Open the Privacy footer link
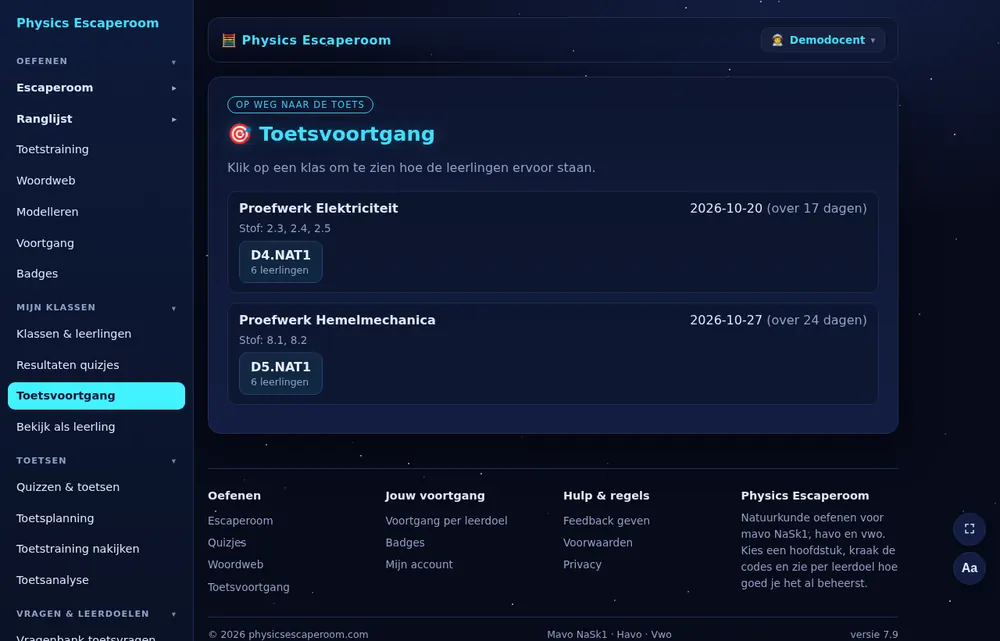 [582, 564]
